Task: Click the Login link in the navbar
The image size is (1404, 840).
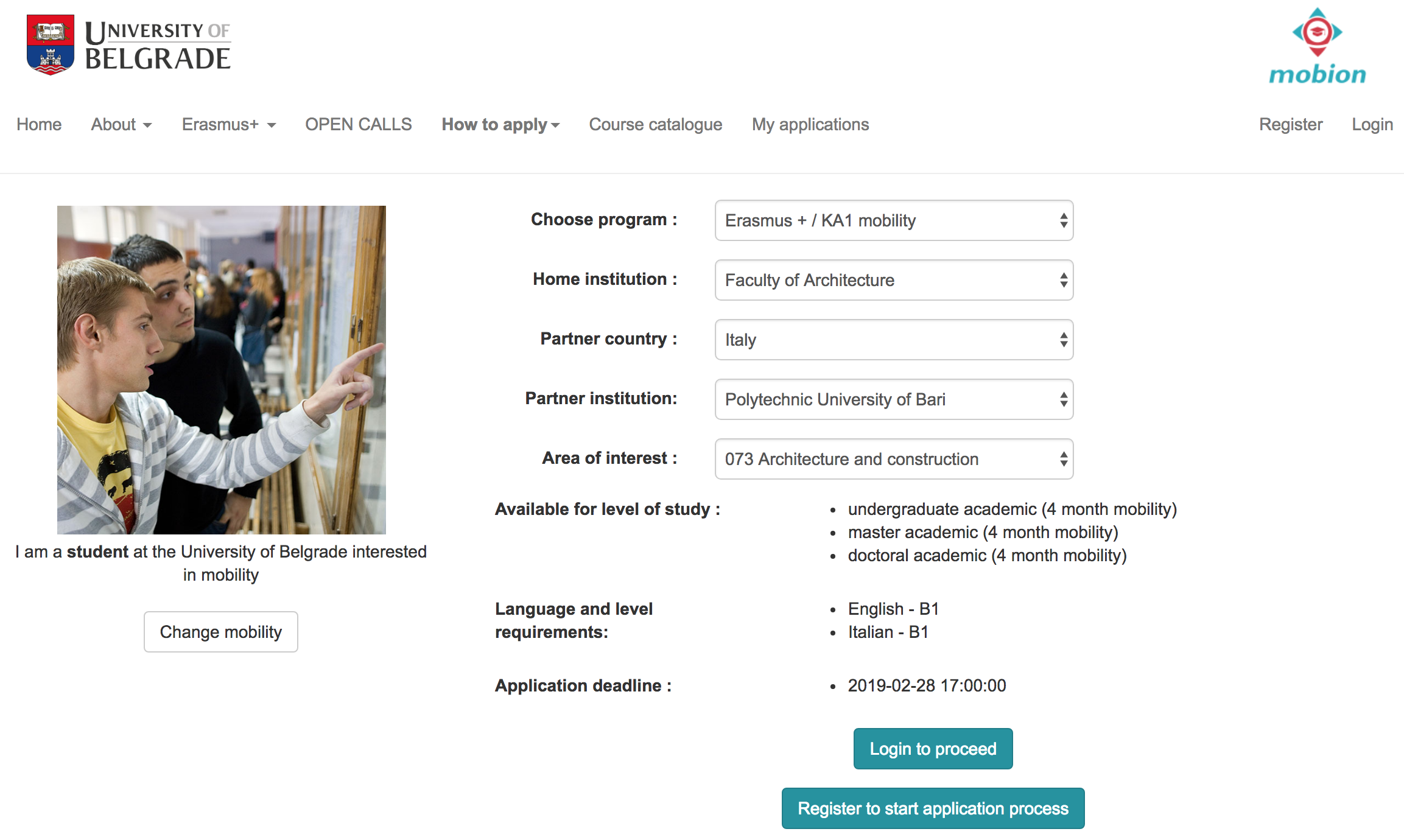Action: tap(1372, 124)
